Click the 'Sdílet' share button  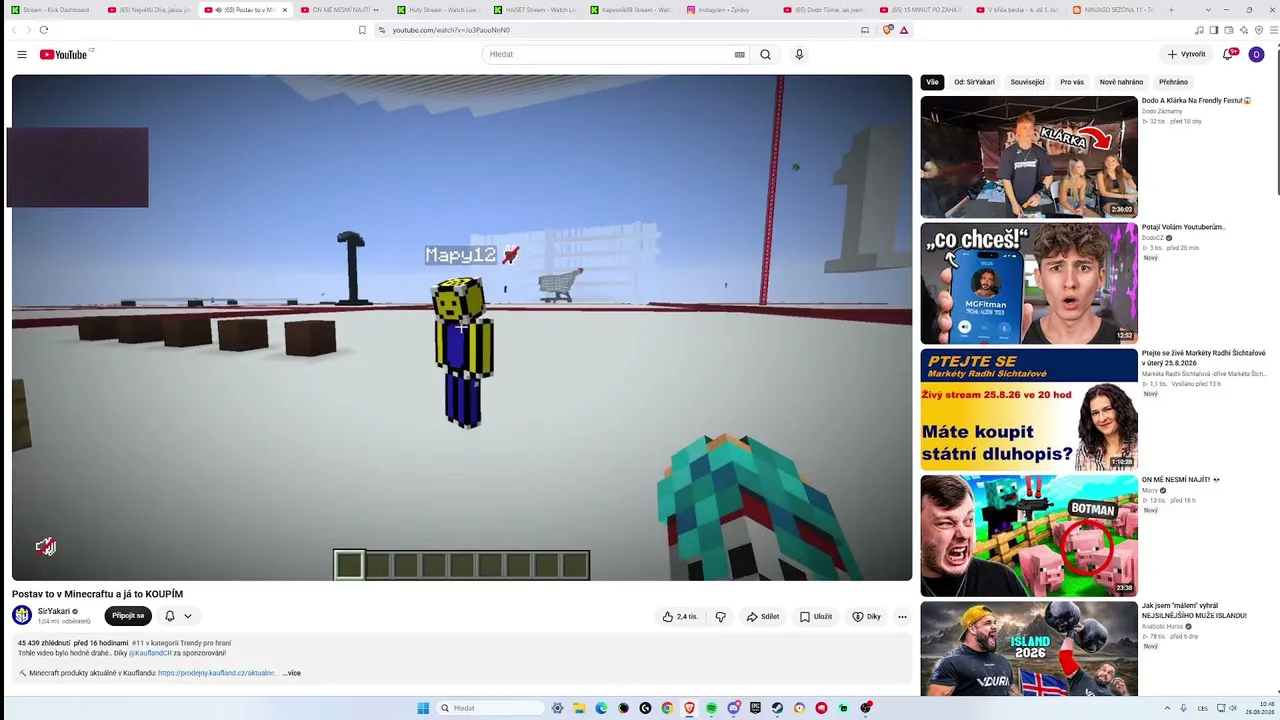coord(763,617)
